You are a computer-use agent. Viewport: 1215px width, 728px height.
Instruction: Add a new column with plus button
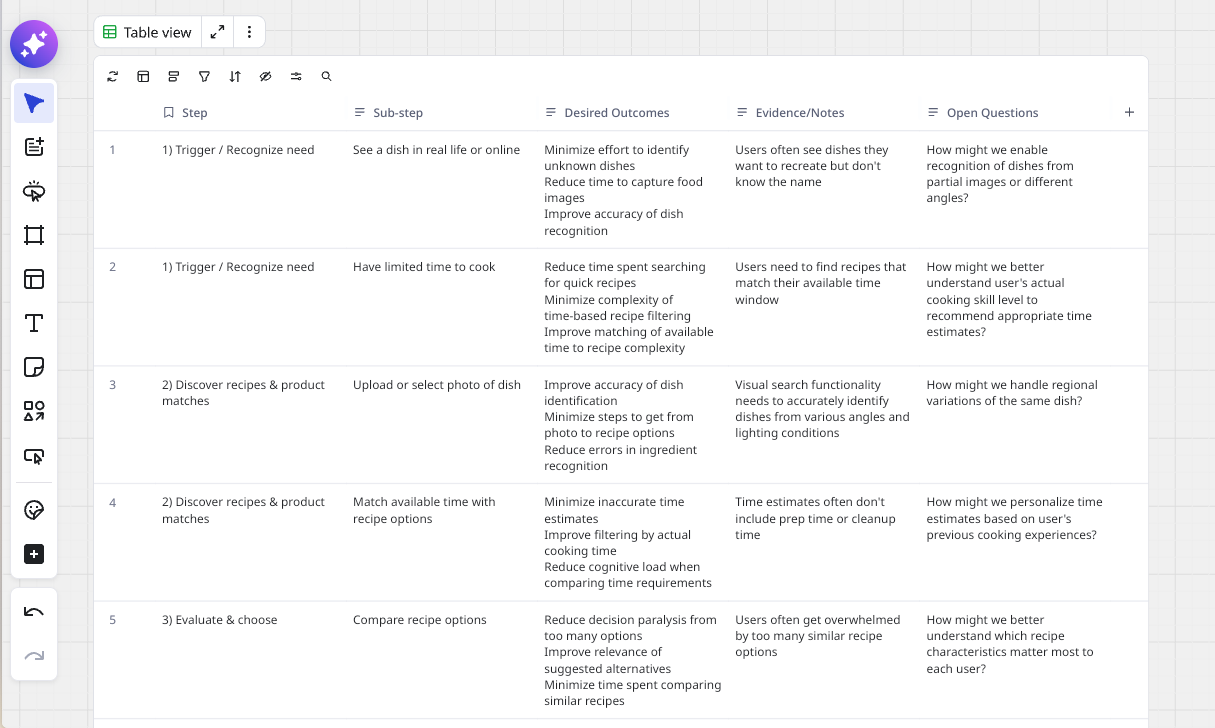click(1129, 113)
